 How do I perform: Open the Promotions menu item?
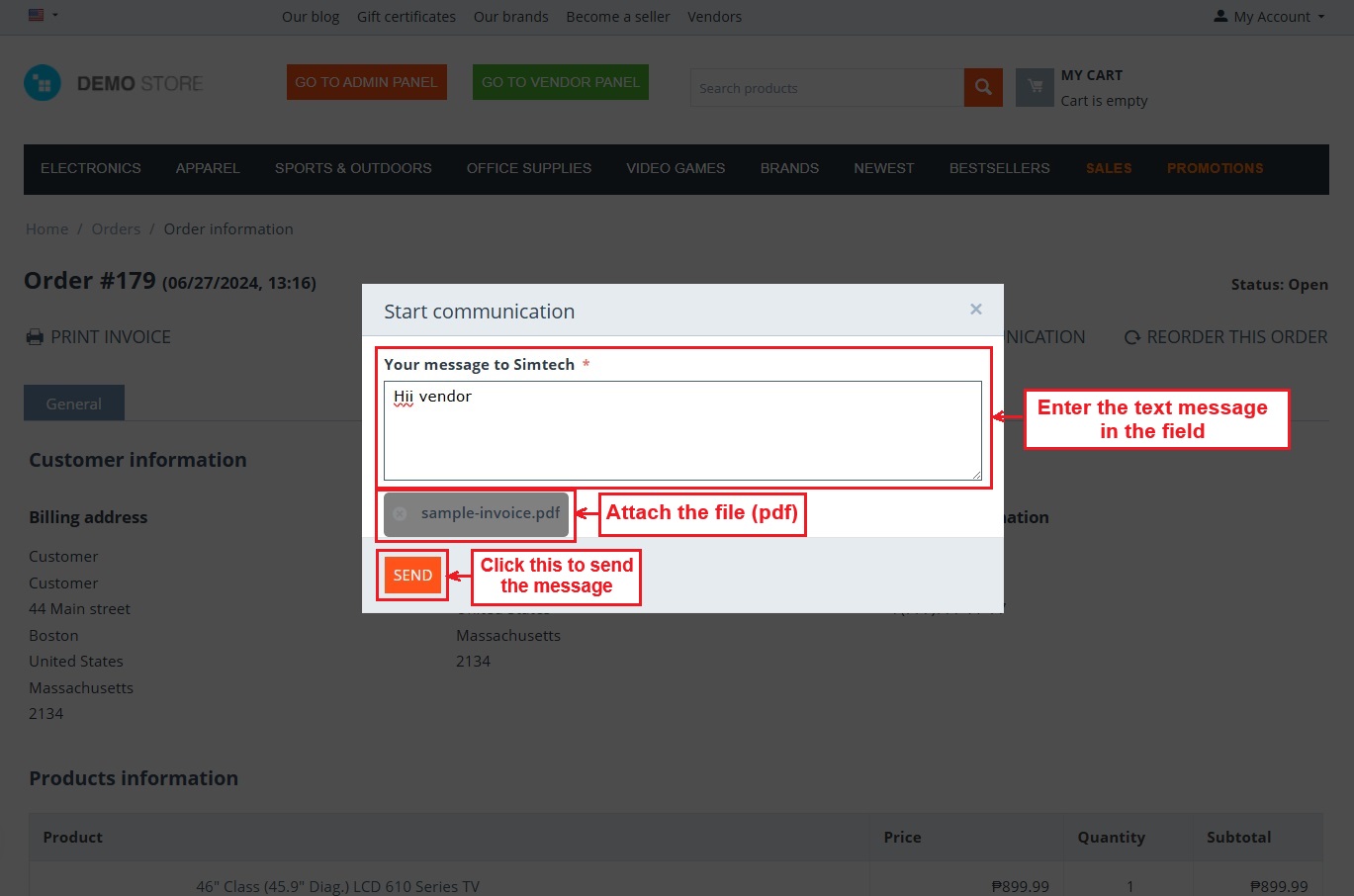point(1215,168)
